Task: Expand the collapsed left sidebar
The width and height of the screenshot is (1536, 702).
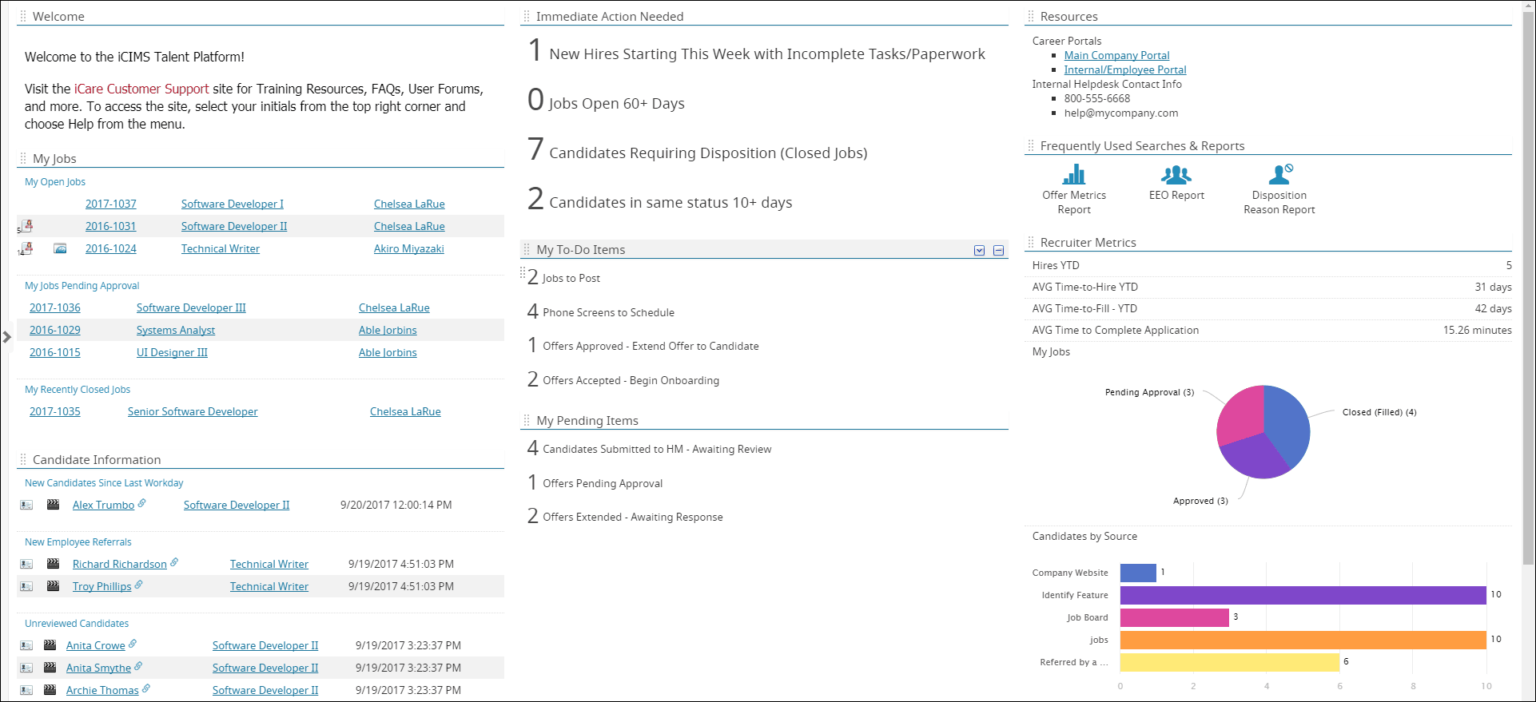Action: [7, 337]
